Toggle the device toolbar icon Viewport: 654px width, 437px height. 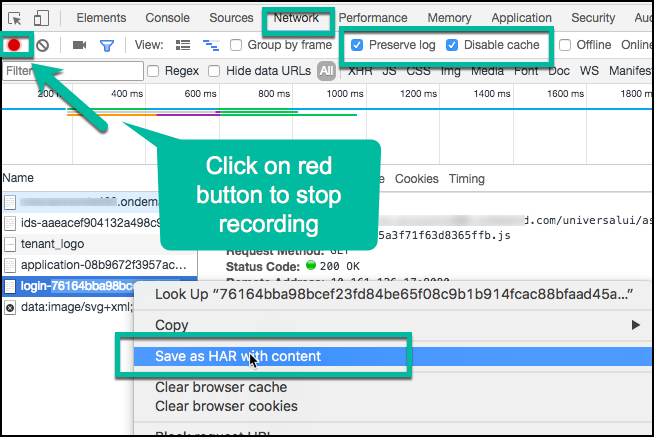(x=41, y=18)
